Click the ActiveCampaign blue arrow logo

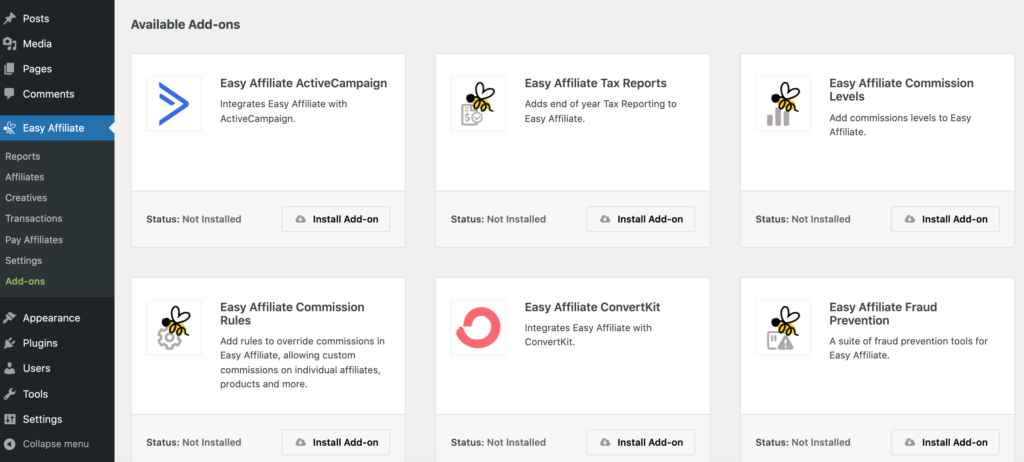(174, 104)
